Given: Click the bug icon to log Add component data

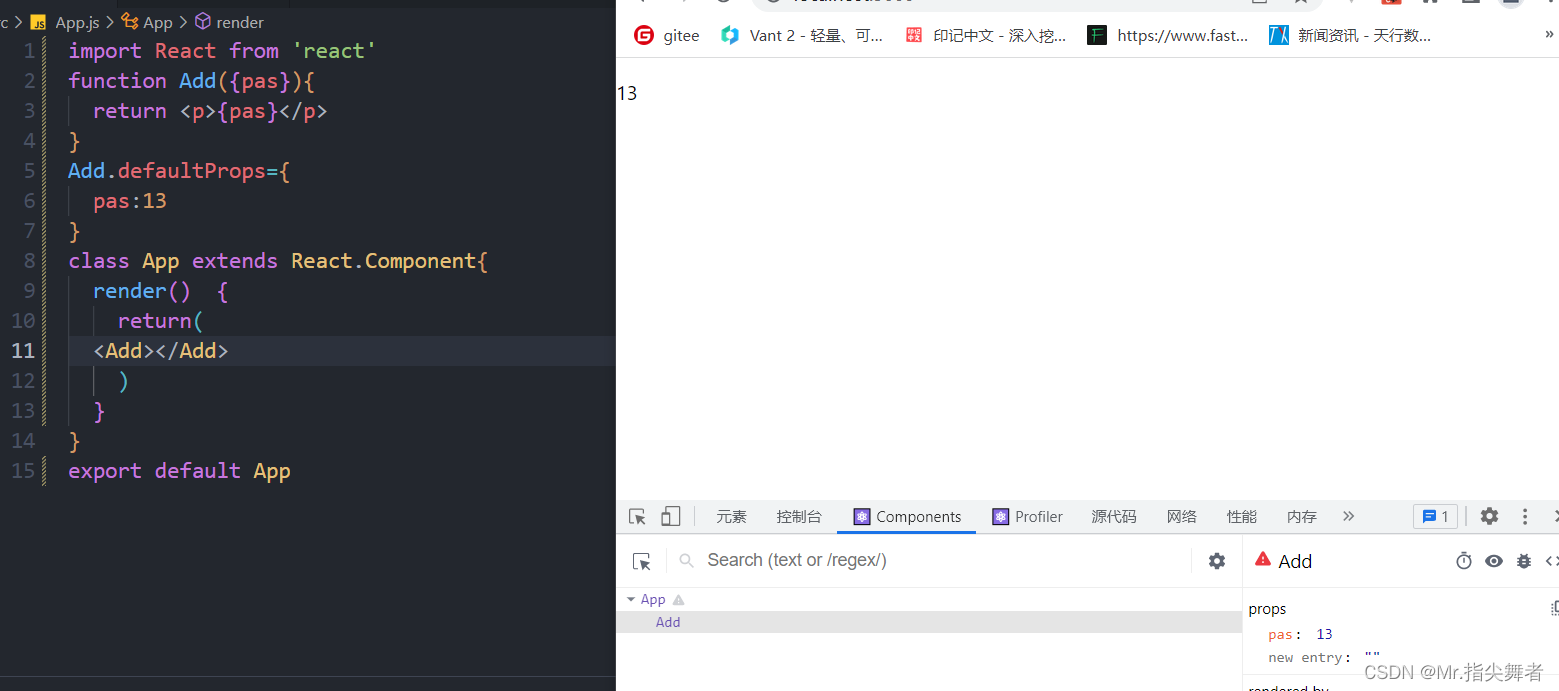Looking at the screenshot, I should (1523, 561).
